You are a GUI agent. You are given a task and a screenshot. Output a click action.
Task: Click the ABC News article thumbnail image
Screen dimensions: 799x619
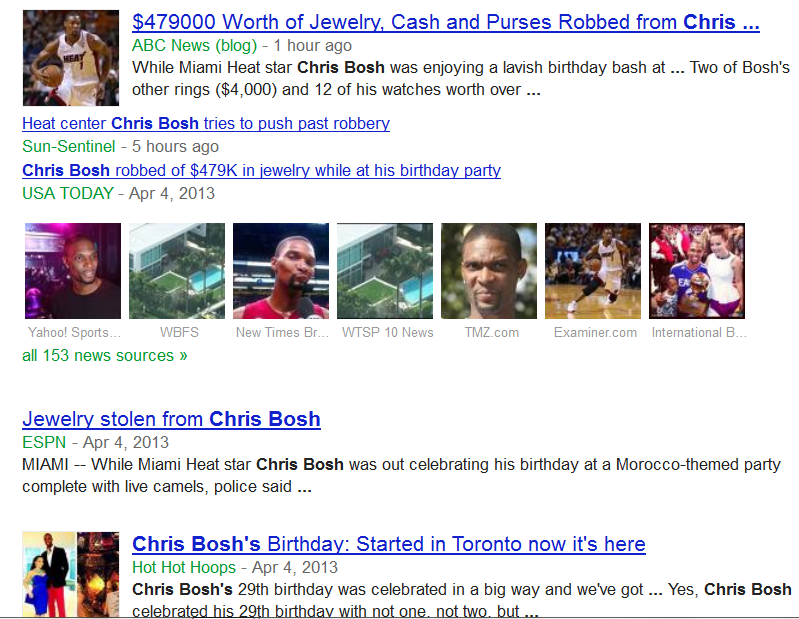click(x=71, y=58)
